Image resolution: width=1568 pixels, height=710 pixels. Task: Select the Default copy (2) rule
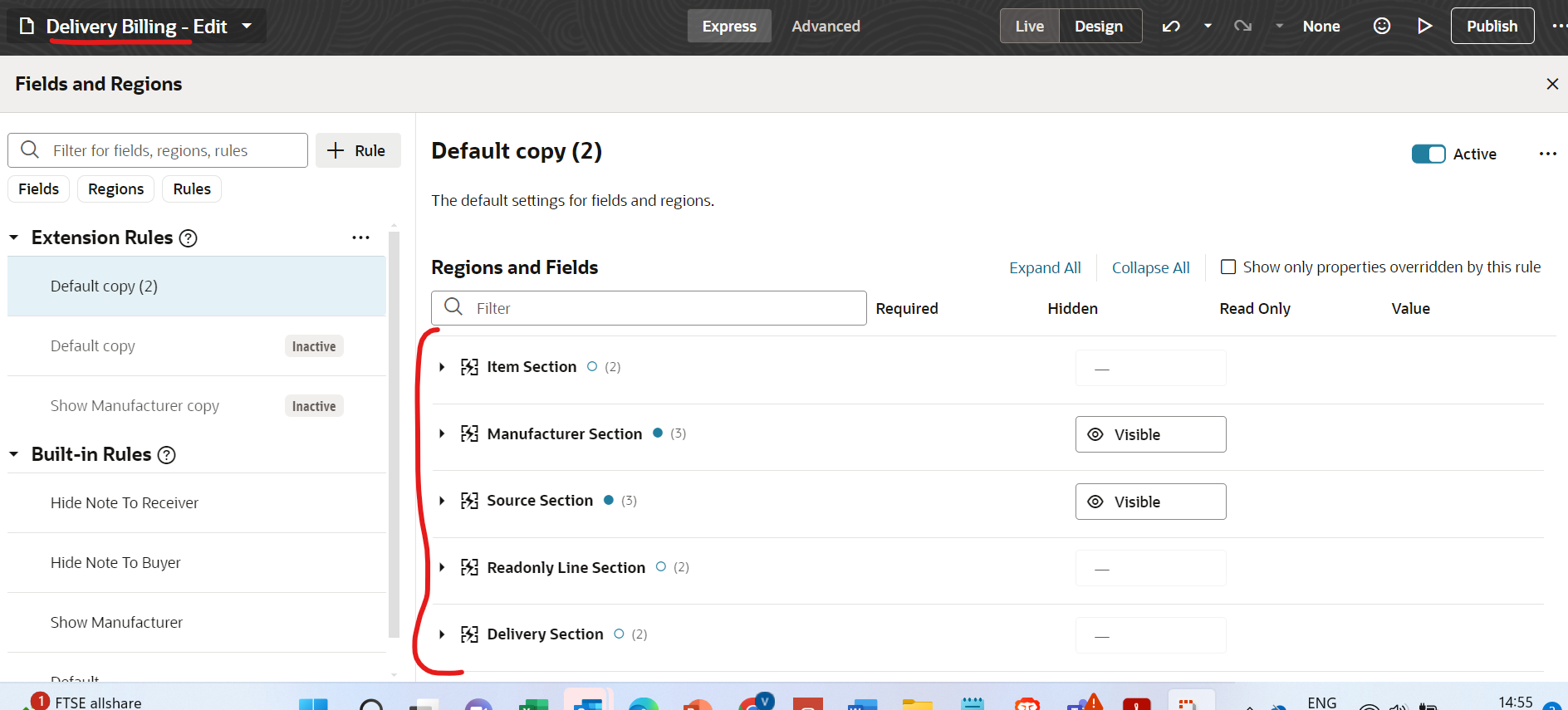pyautogui.click(x=197, y=286)
